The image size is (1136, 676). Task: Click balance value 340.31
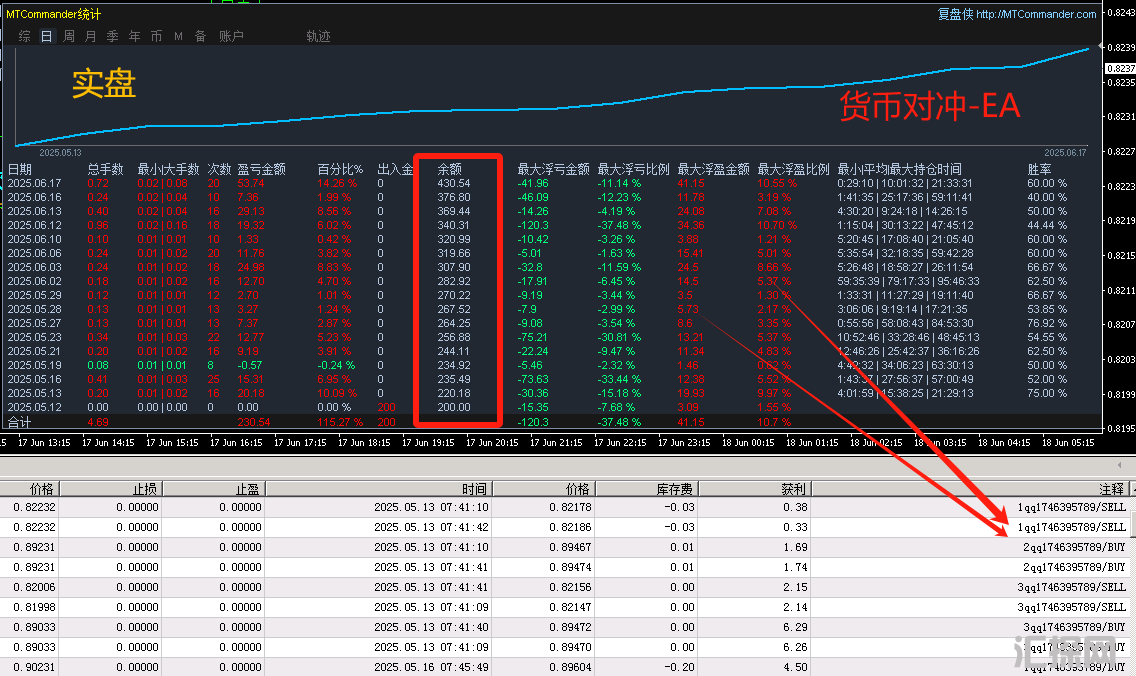[454, 225]
